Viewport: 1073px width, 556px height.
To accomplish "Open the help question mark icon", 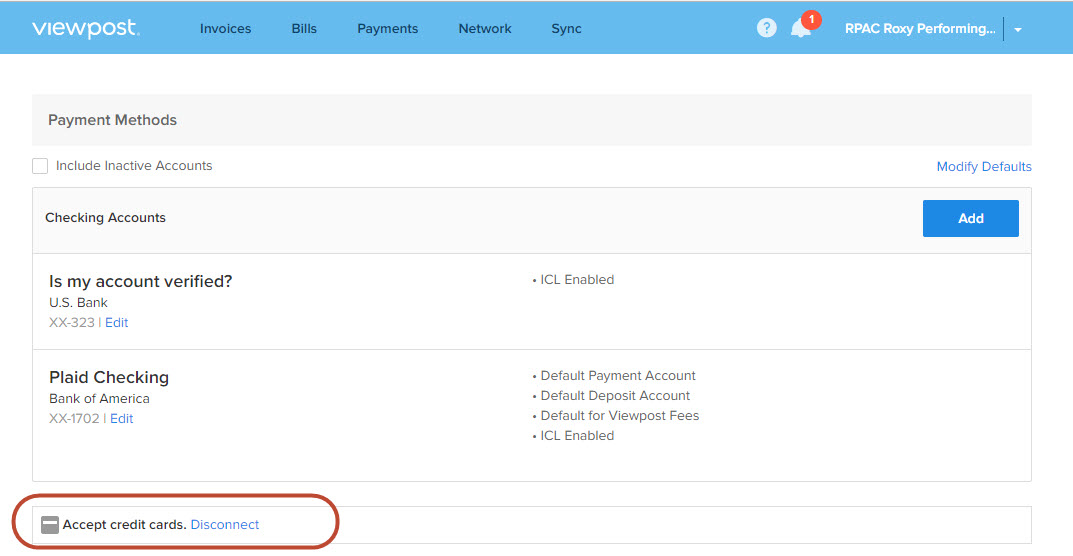I will 766,28.
